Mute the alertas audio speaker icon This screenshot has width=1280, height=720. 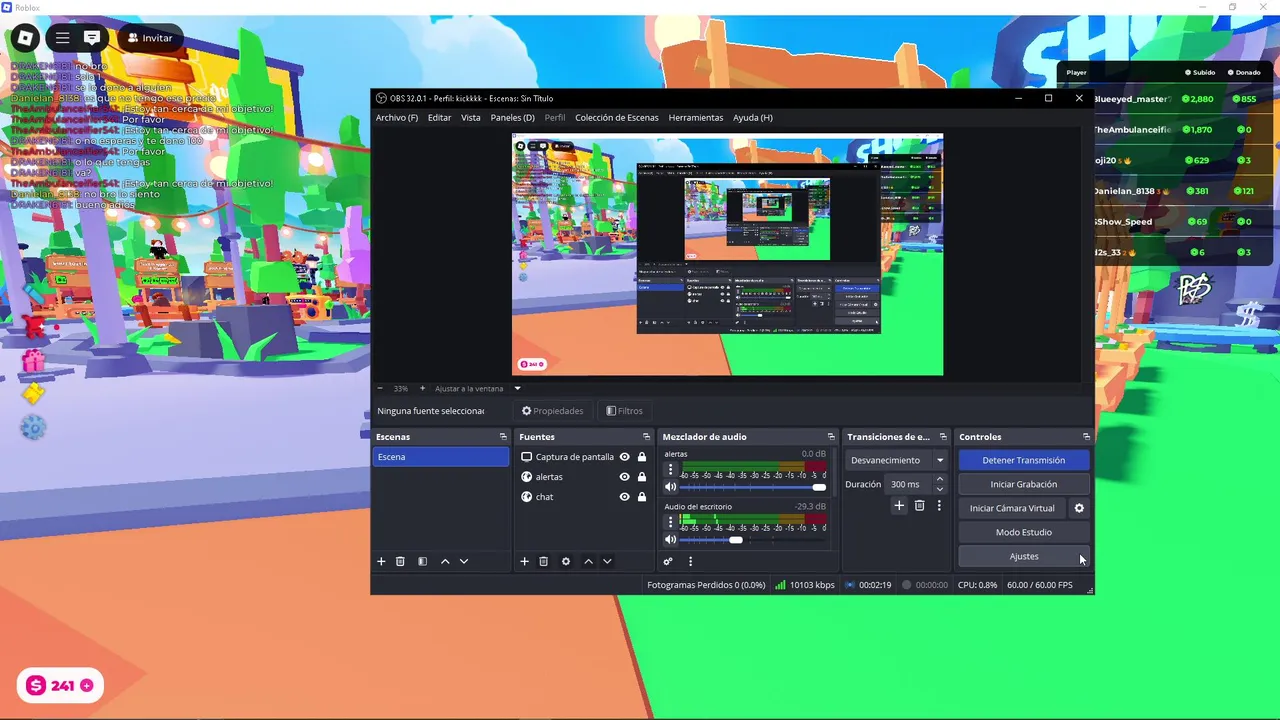tap(670, 487)
